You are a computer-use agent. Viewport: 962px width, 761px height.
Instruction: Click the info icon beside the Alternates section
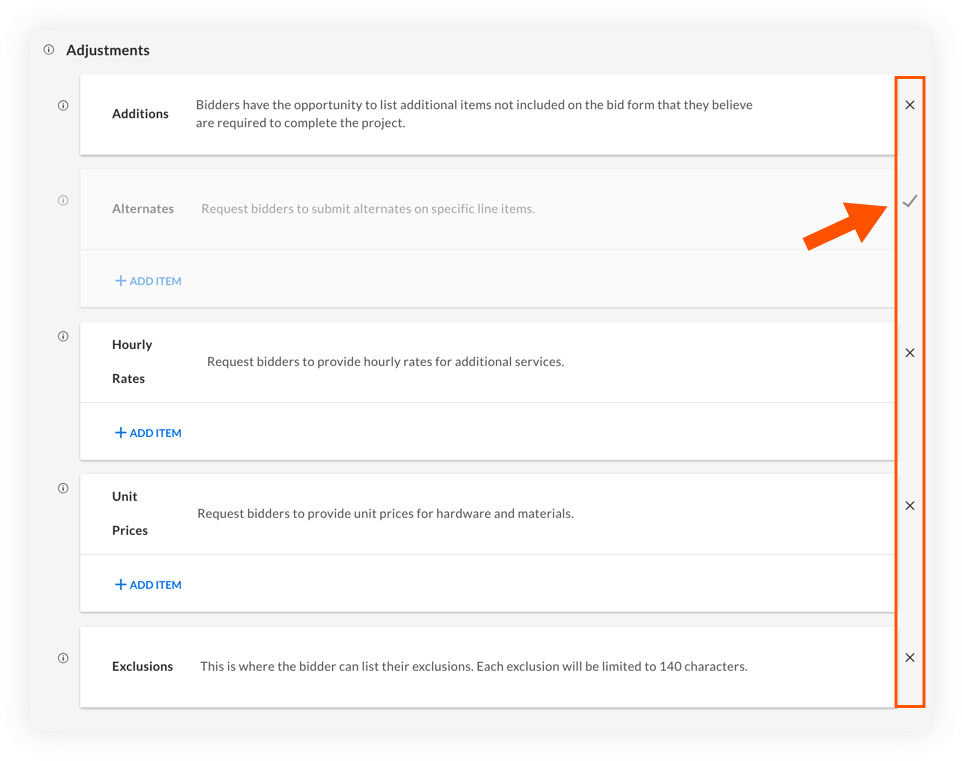[x=63, y=200]
